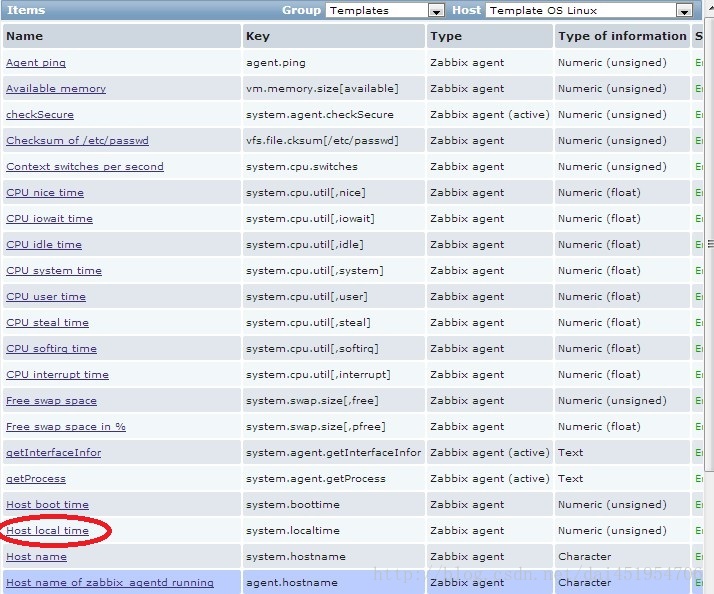
Task: Open the Free swap space item
Action: (51, 400)
